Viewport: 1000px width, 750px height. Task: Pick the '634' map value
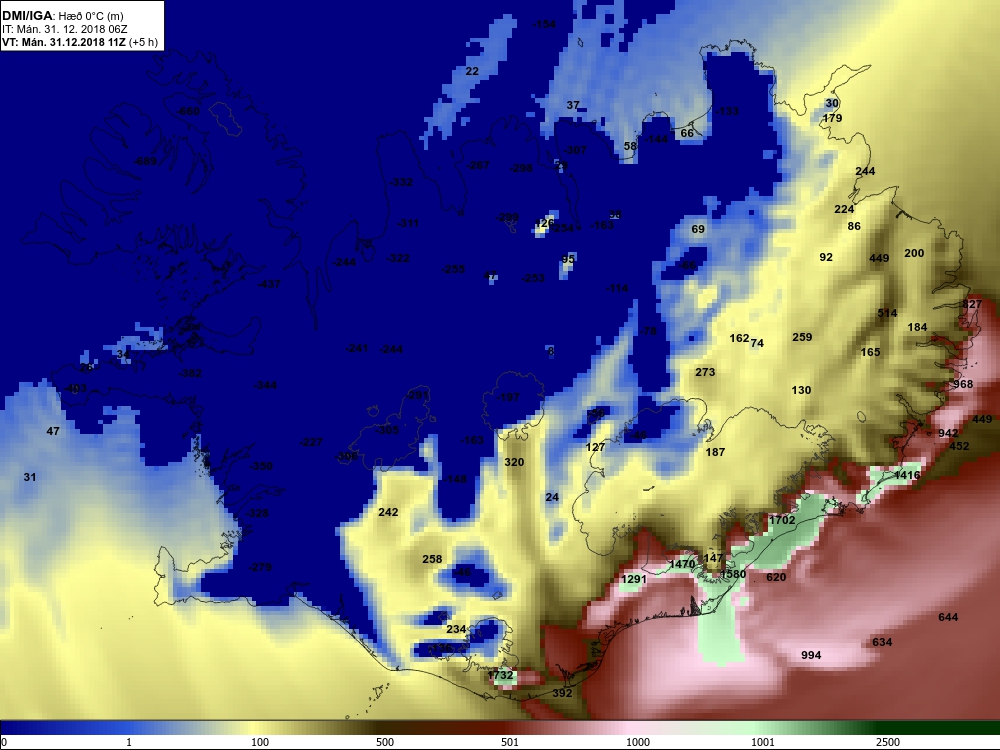pyautogui.click(x=882, y=642)
